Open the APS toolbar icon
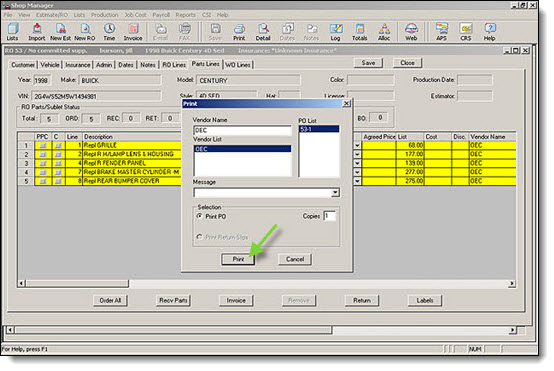This screenshot has width=554, height=371. click(442, 32)
